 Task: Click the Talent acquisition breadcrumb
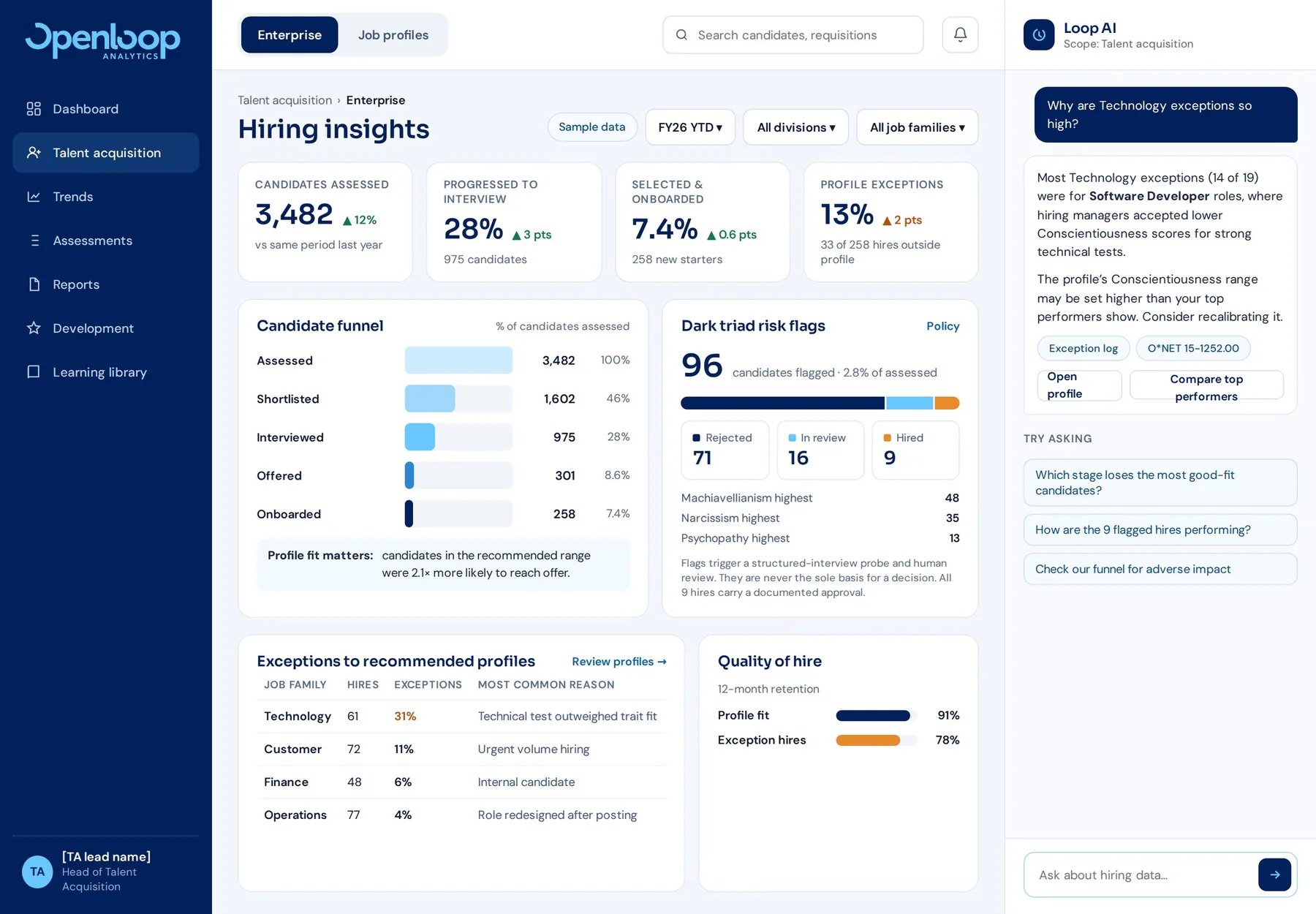[x=285, y=100]
